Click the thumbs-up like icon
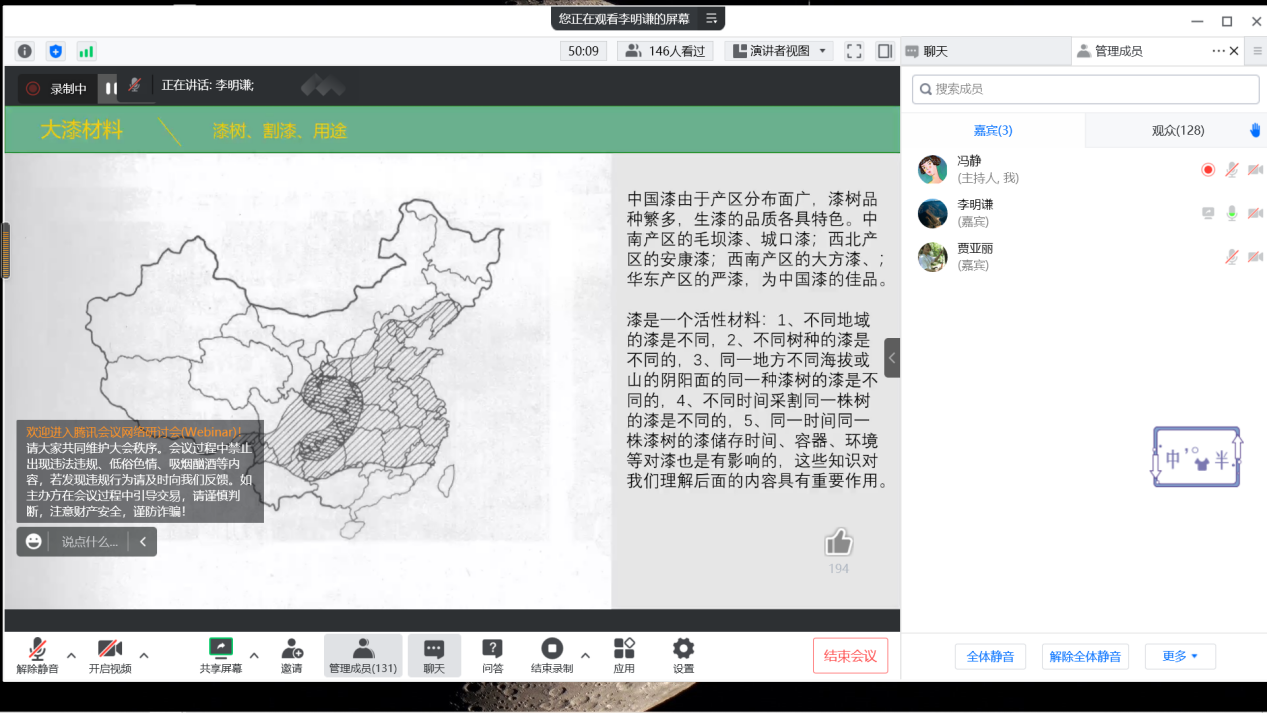This screenshot has width=1267, height=713. (838, 543)
